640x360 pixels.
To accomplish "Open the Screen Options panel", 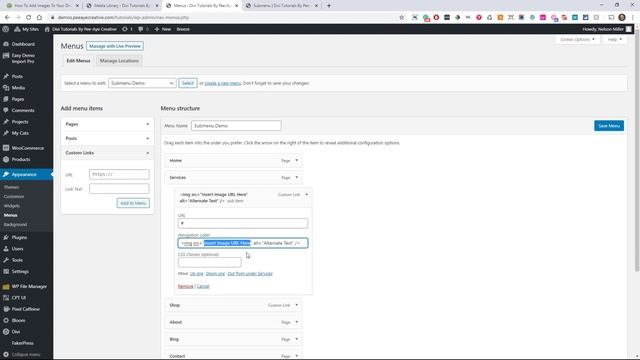I will tap(577, 40).
